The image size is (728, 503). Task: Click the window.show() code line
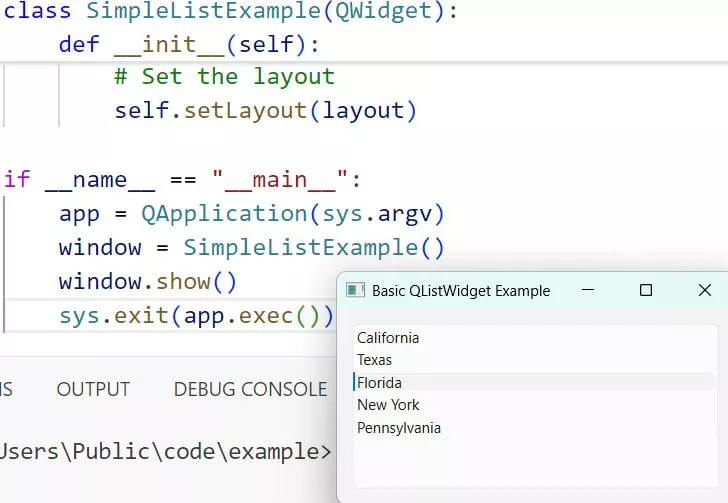[x=148, y=282]
